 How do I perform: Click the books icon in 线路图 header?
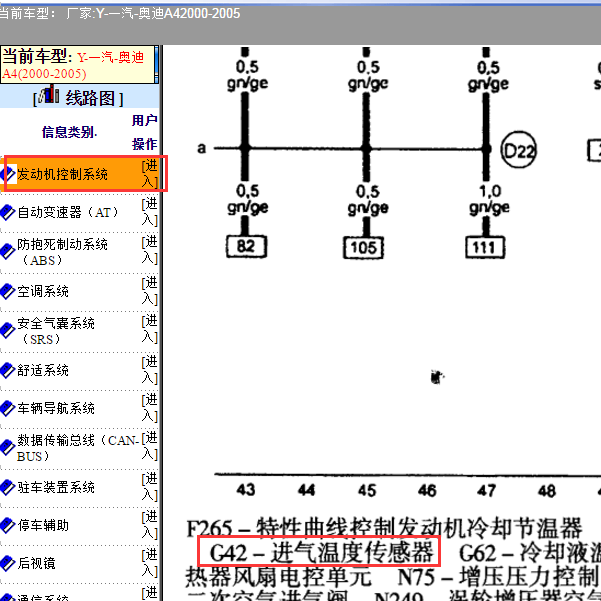(x=49, y=94)
